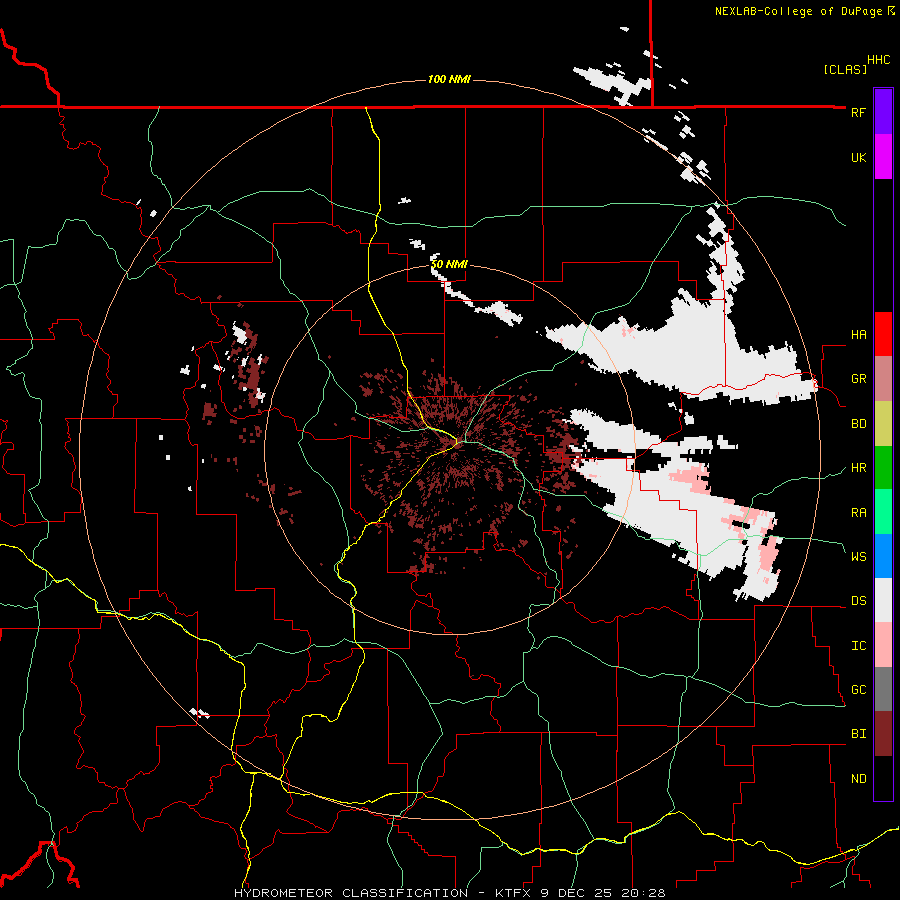Image resolution: width=900 pixels, height=900 pixels.
Task: Click the HA red legend color block
Action: 883,334
